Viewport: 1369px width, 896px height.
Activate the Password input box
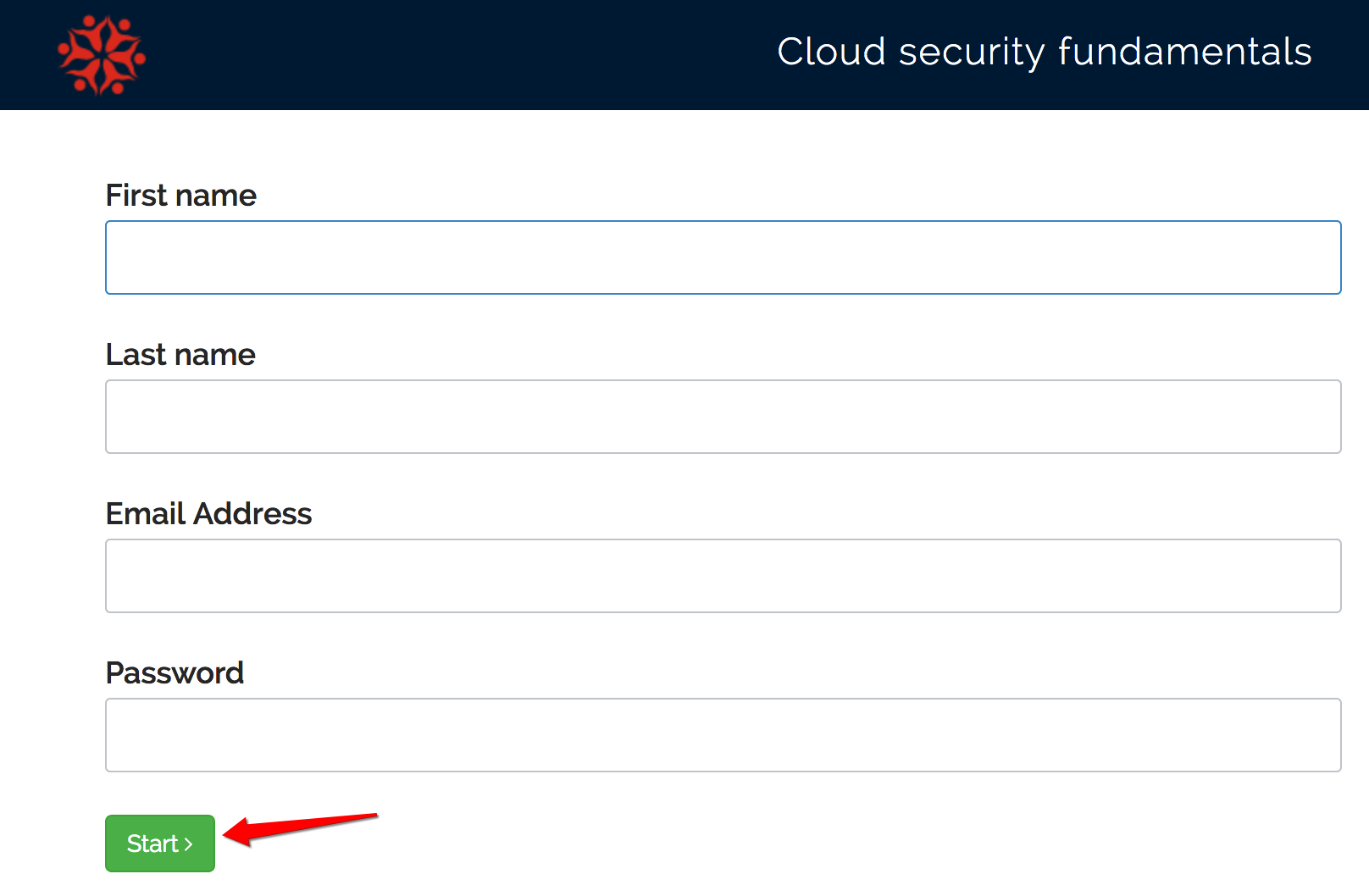[723, 735]
